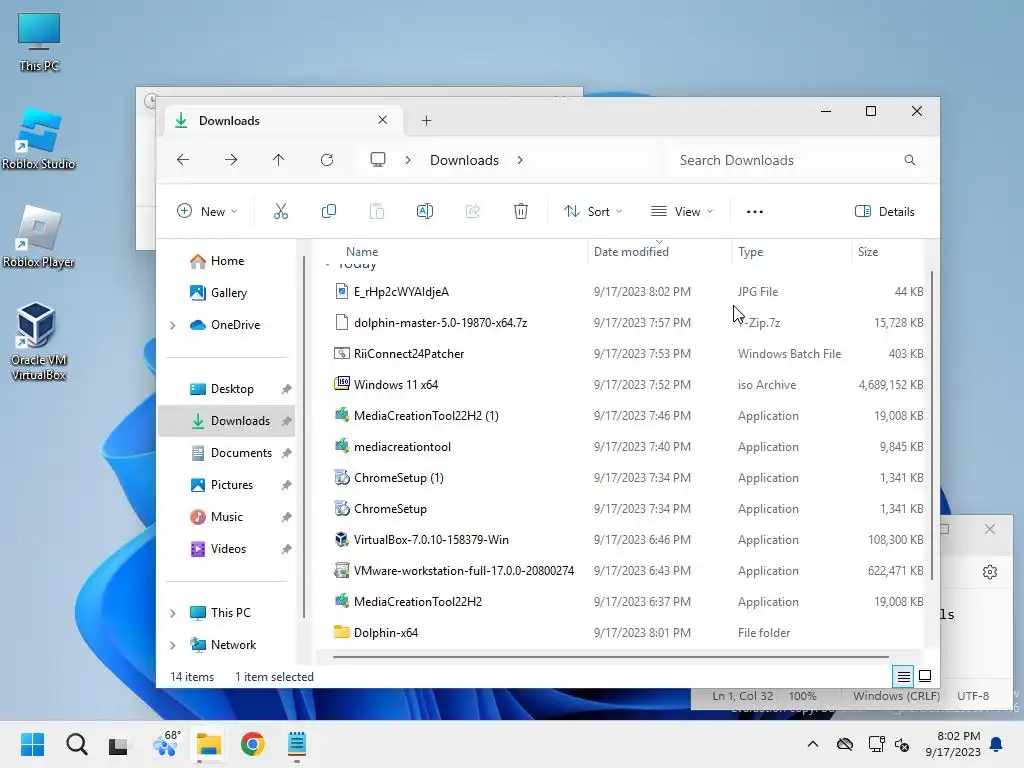Switch to large thumbnails view icon
Screen dimensions: 1024x768
(x=925, y=677)
